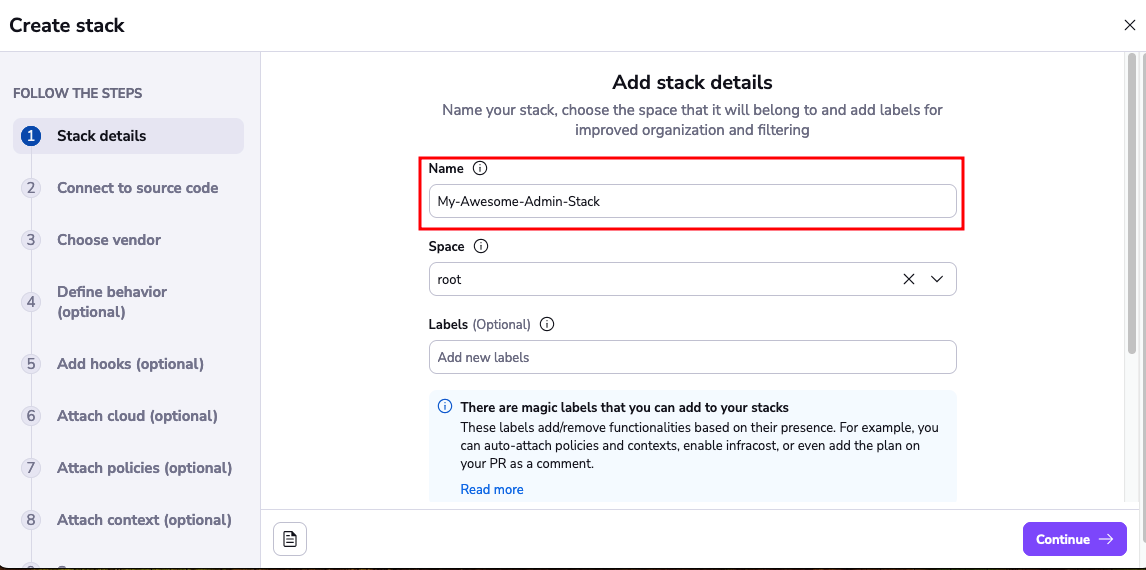Click the Labels field info icon

tap(546, 325)
